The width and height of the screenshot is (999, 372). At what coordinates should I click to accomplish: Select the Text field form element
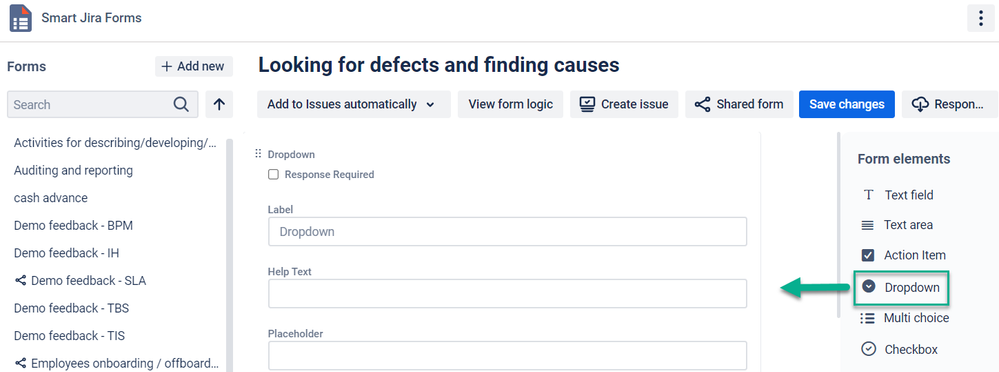pos(898,195)
